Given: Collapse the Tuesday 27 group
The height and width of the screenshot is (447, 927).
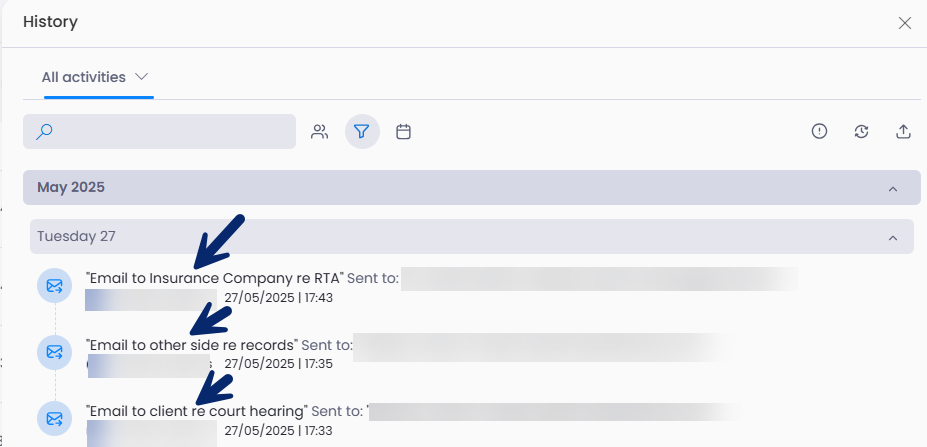Looking at the screenshot, I should [x=893, y=238].
